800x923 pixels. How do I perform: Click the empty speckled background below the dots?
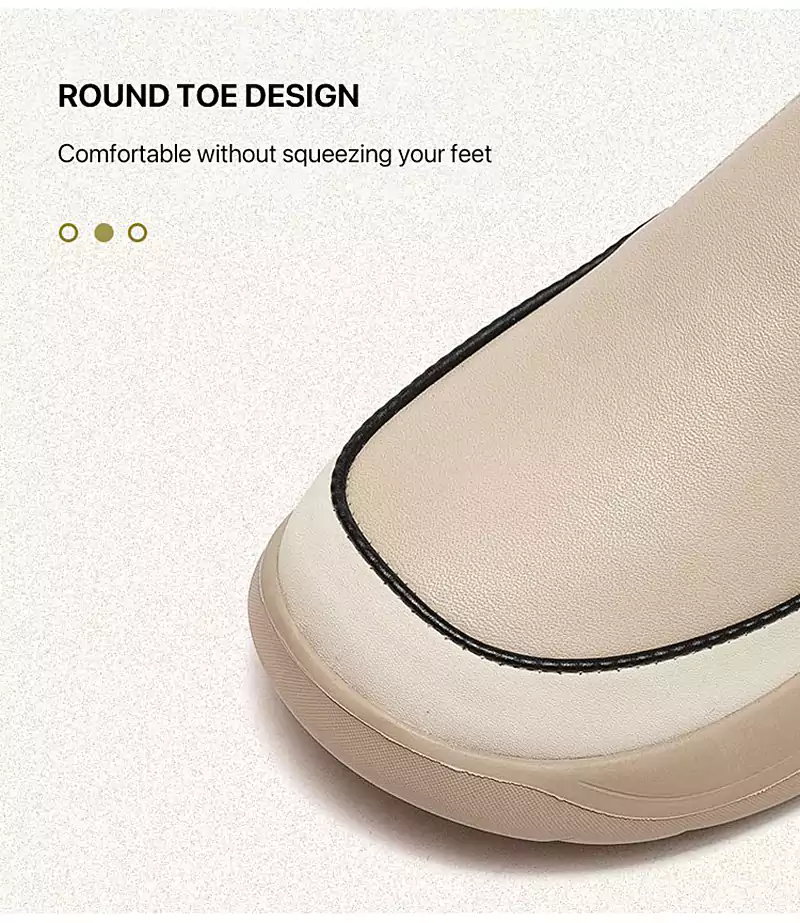pyautogui.click(x=147, y=471)
